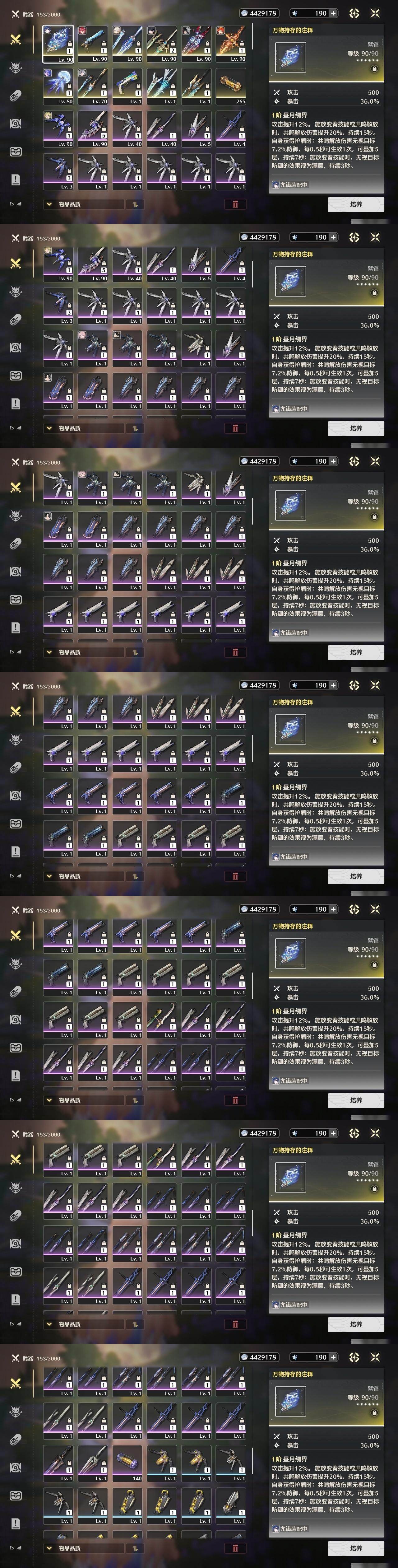This screenshot has height=1568, width=398.
Task: Toggle sort order arrows in the bottommost panel
Action: (x=135, y=1548)
